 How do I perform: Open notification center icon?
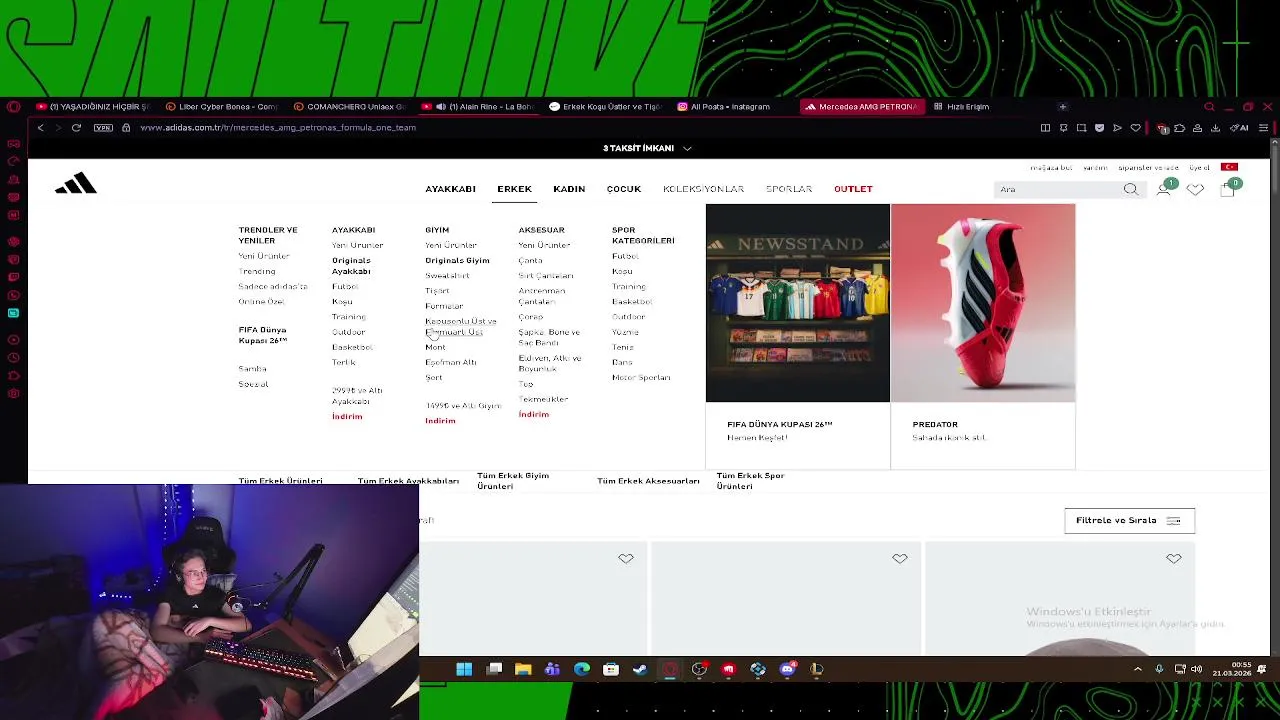pos(1262,669)
